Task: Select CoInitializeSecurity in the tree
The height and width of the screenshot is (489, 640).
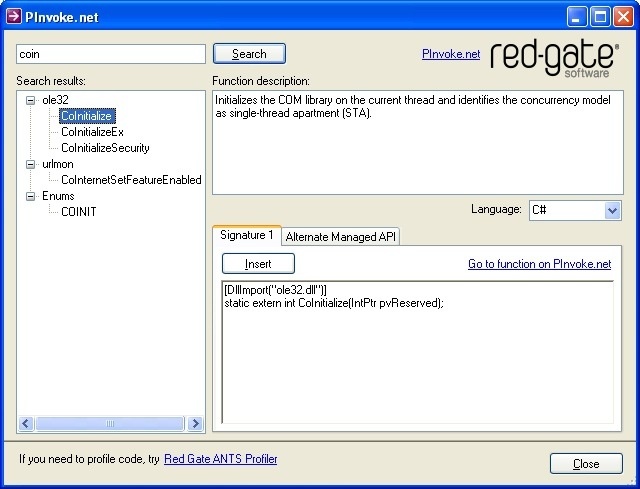Action: [x=105, y=148]
